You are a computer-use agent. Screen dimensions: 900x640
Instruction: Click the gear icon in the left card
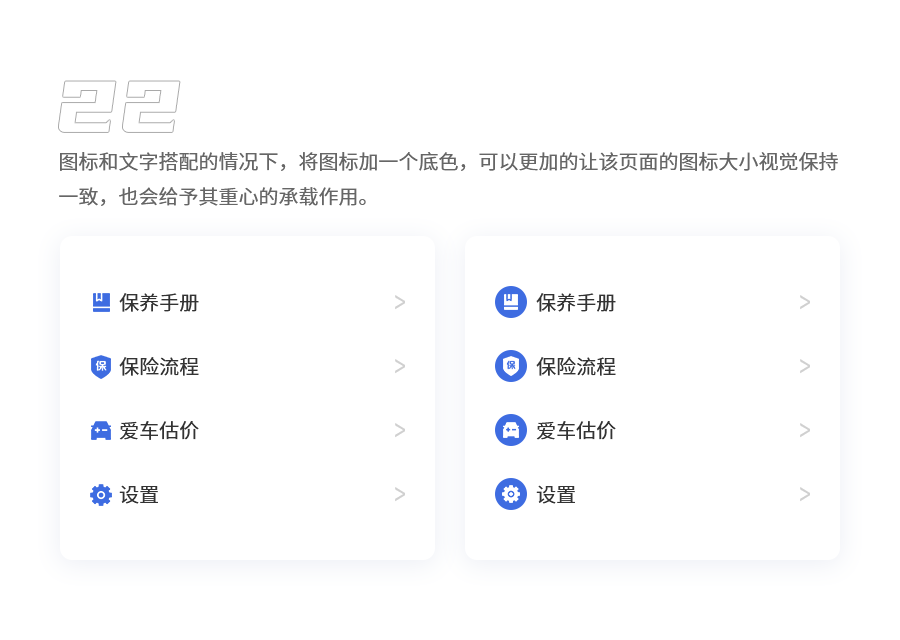click(x=101, y=494)
